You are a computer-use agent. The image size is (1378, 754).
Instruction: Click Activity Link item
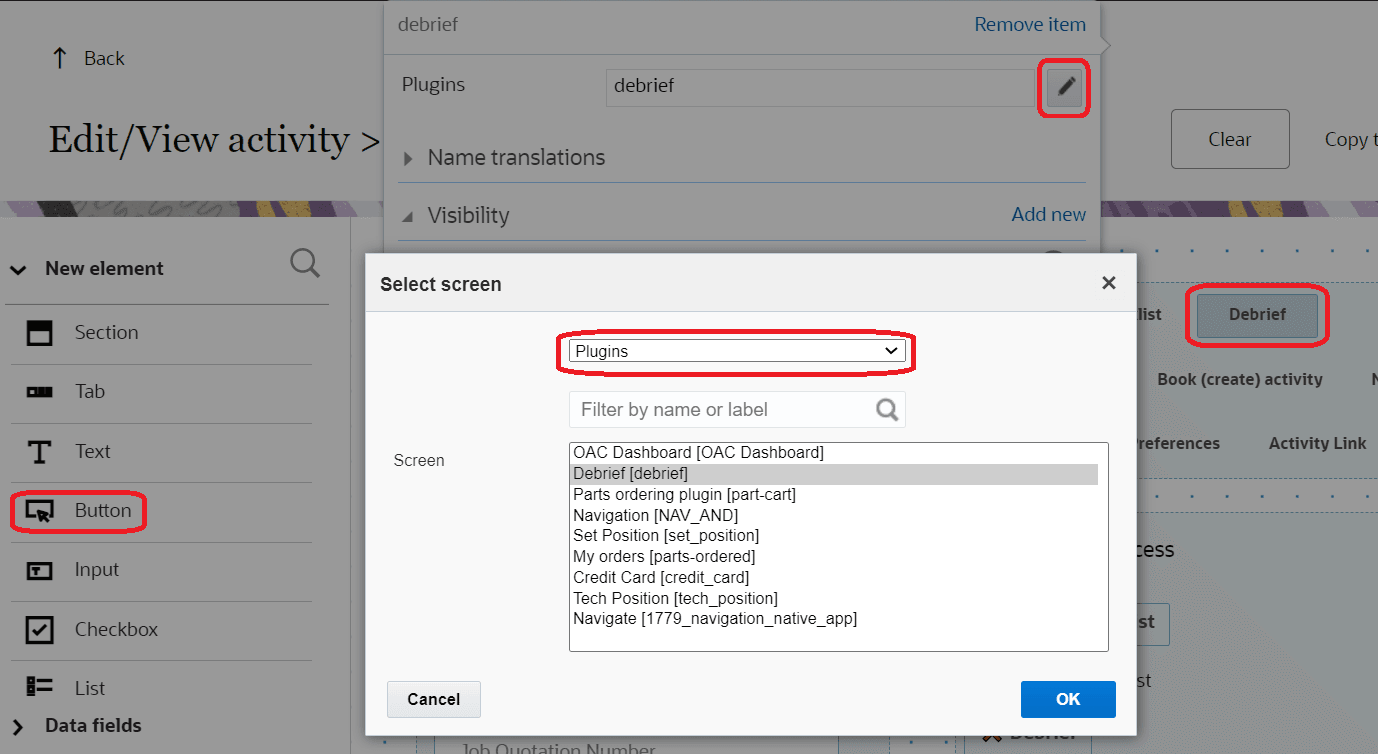pos(1317,444)
